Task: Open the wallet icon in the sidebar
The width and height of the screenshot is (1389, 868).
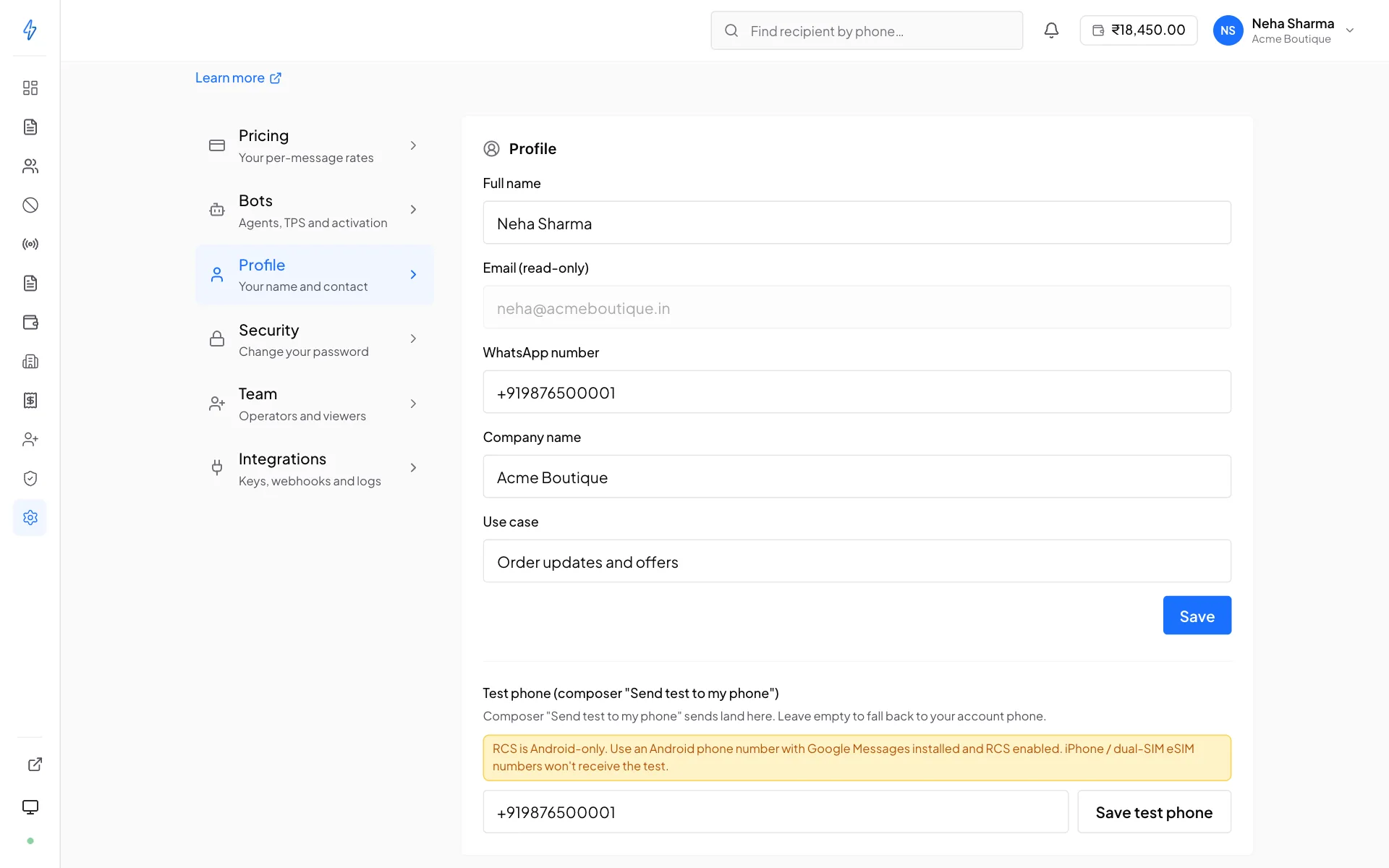Action: (x=30, y=323)
